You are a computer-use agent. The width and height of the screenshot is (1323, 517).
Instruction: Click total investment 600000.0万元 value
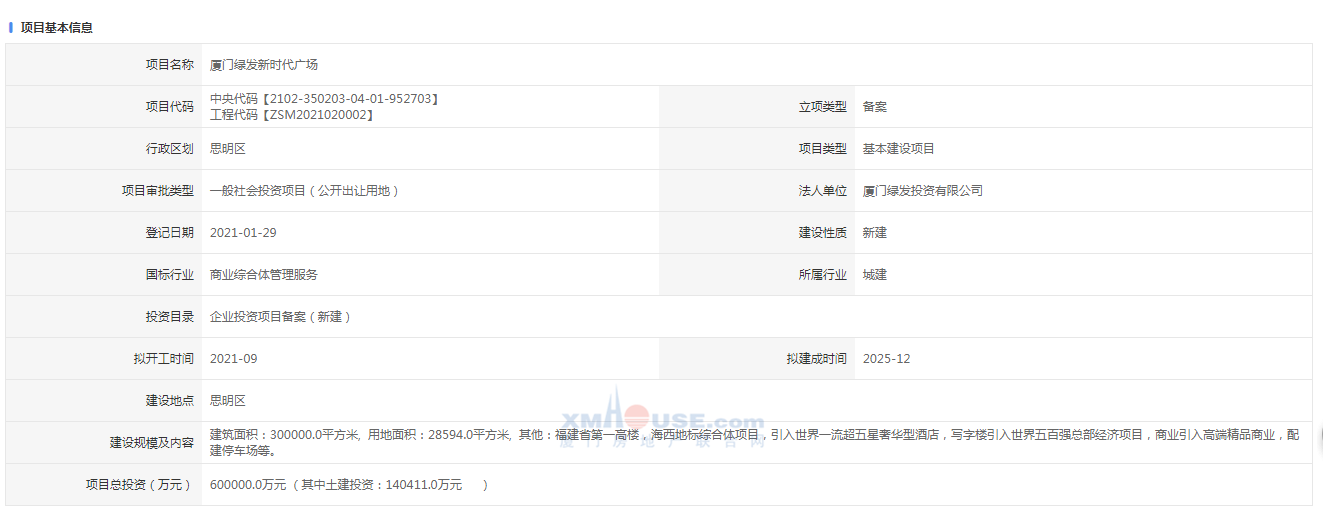coord(248,484)
